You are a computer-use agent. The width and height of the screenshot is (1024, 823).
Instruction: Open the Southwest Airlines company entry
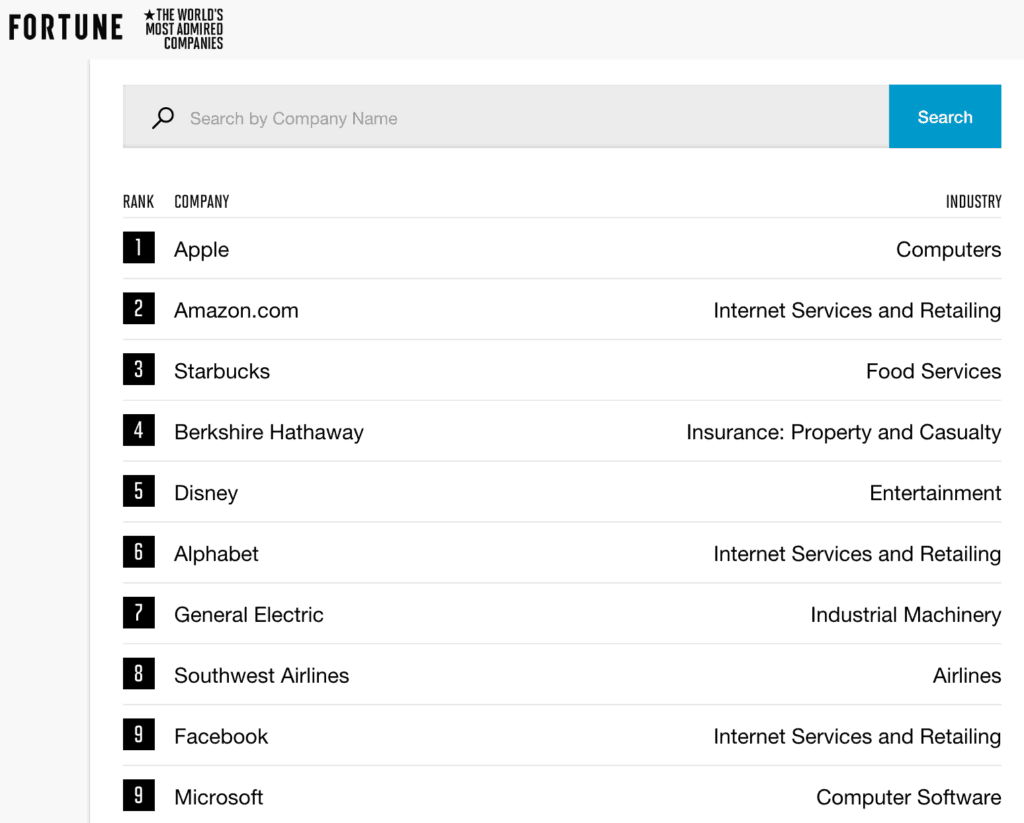(x=261, y=675)
